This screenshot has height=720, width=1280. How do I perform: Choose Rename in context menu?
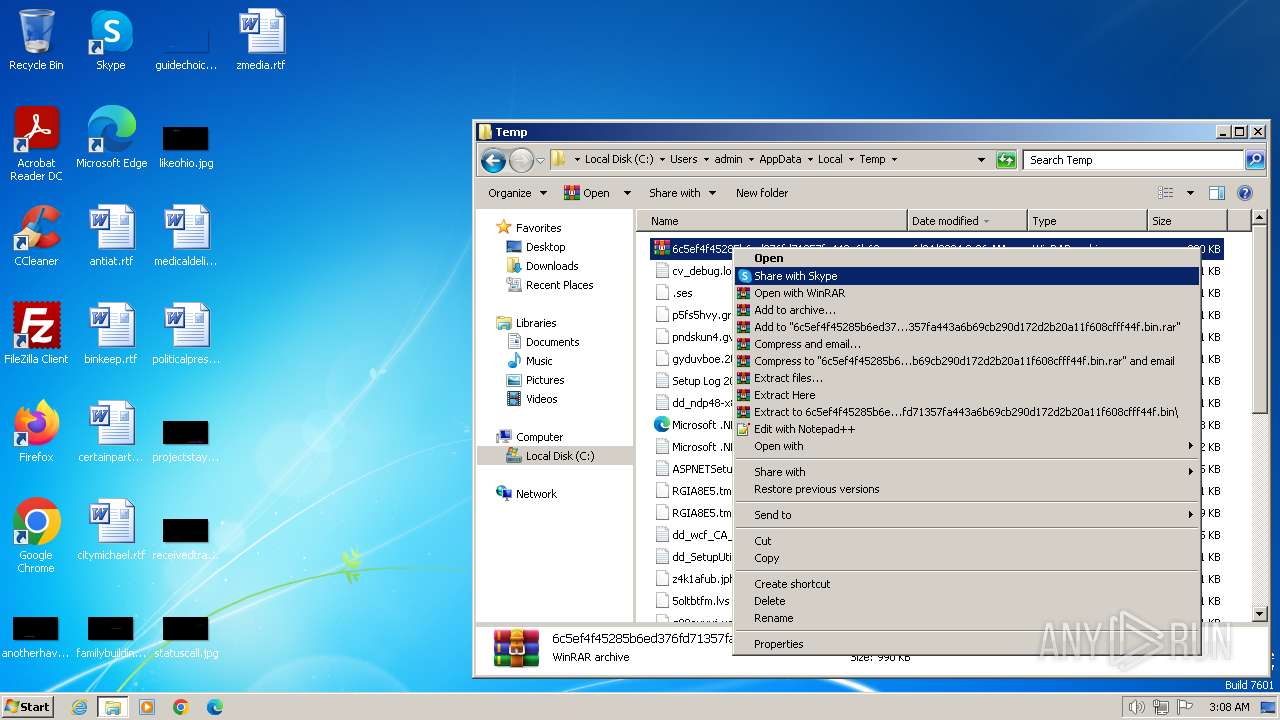(967, 618)
